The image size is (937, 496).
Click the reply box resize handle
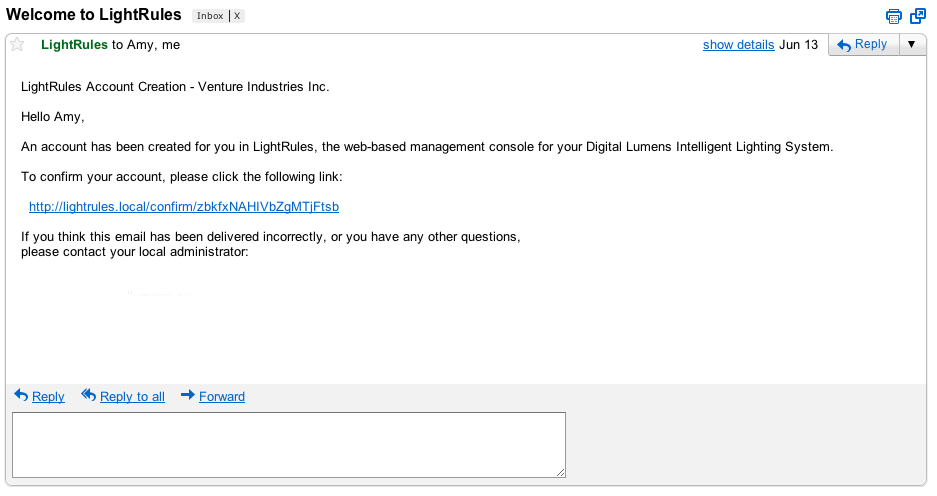[561, 472]
